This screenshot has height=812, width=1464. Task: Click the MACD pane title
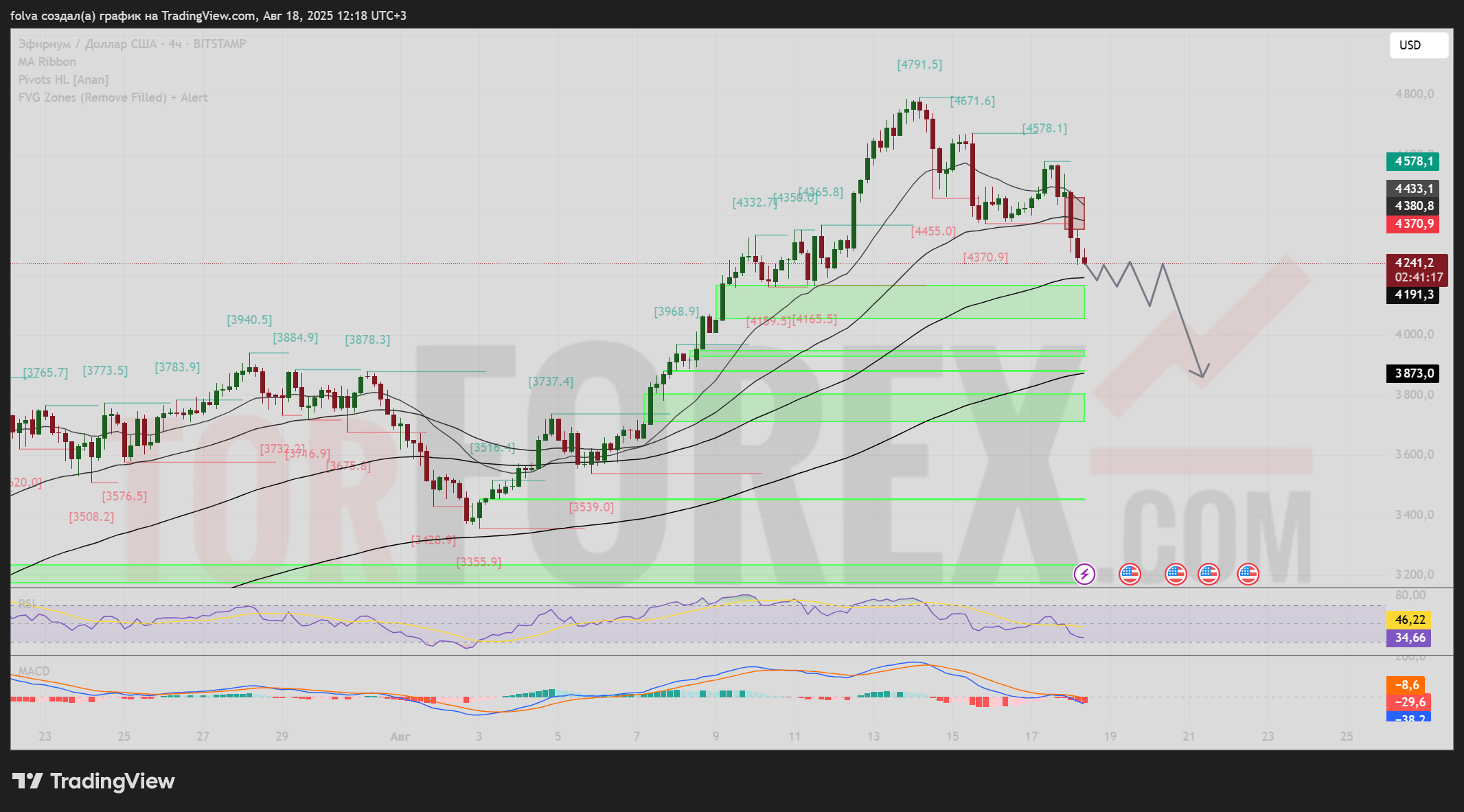pos(34,671)
